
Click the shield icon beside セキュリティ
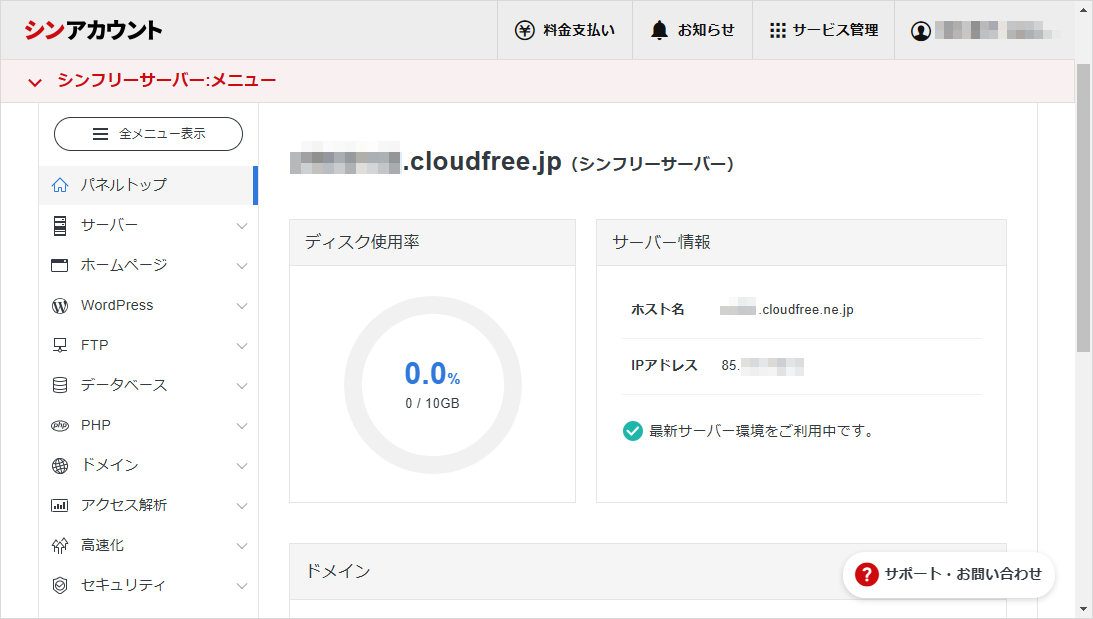60,585
